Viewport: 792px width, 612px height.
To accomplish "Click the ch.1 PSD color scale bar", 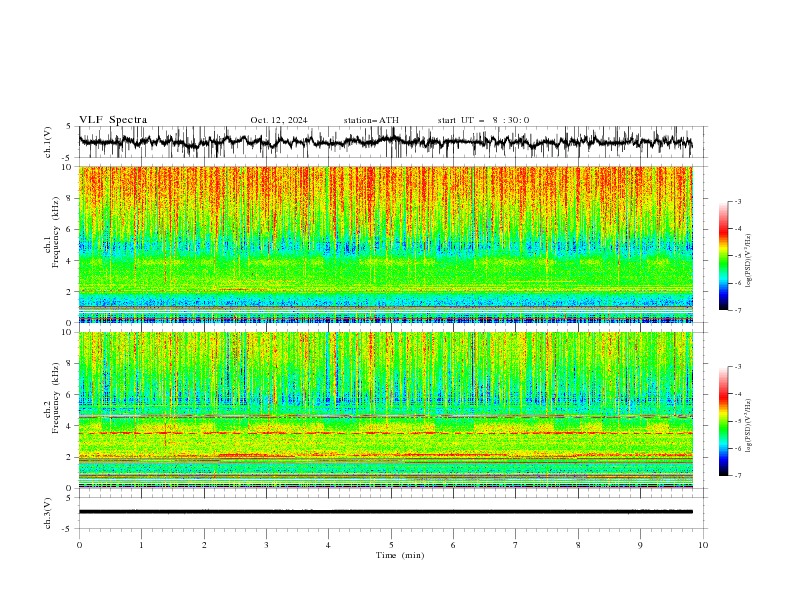I will (x=723, y=256).
